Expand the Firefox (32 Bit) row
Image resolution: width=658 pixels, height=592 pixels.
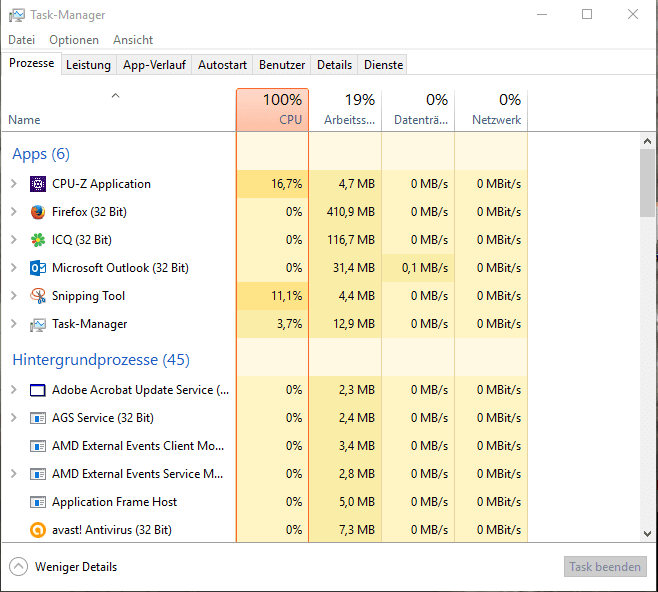[x=14, y=212]
